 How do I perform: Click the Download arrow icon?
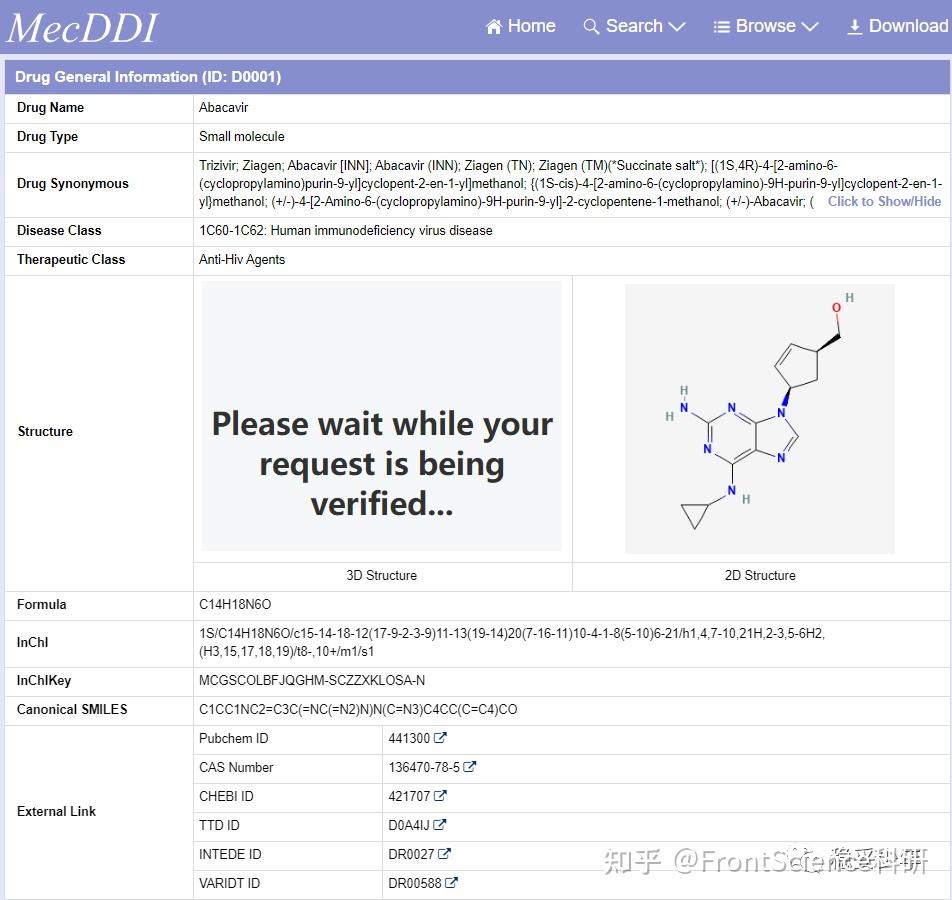[x=855, y=26]
